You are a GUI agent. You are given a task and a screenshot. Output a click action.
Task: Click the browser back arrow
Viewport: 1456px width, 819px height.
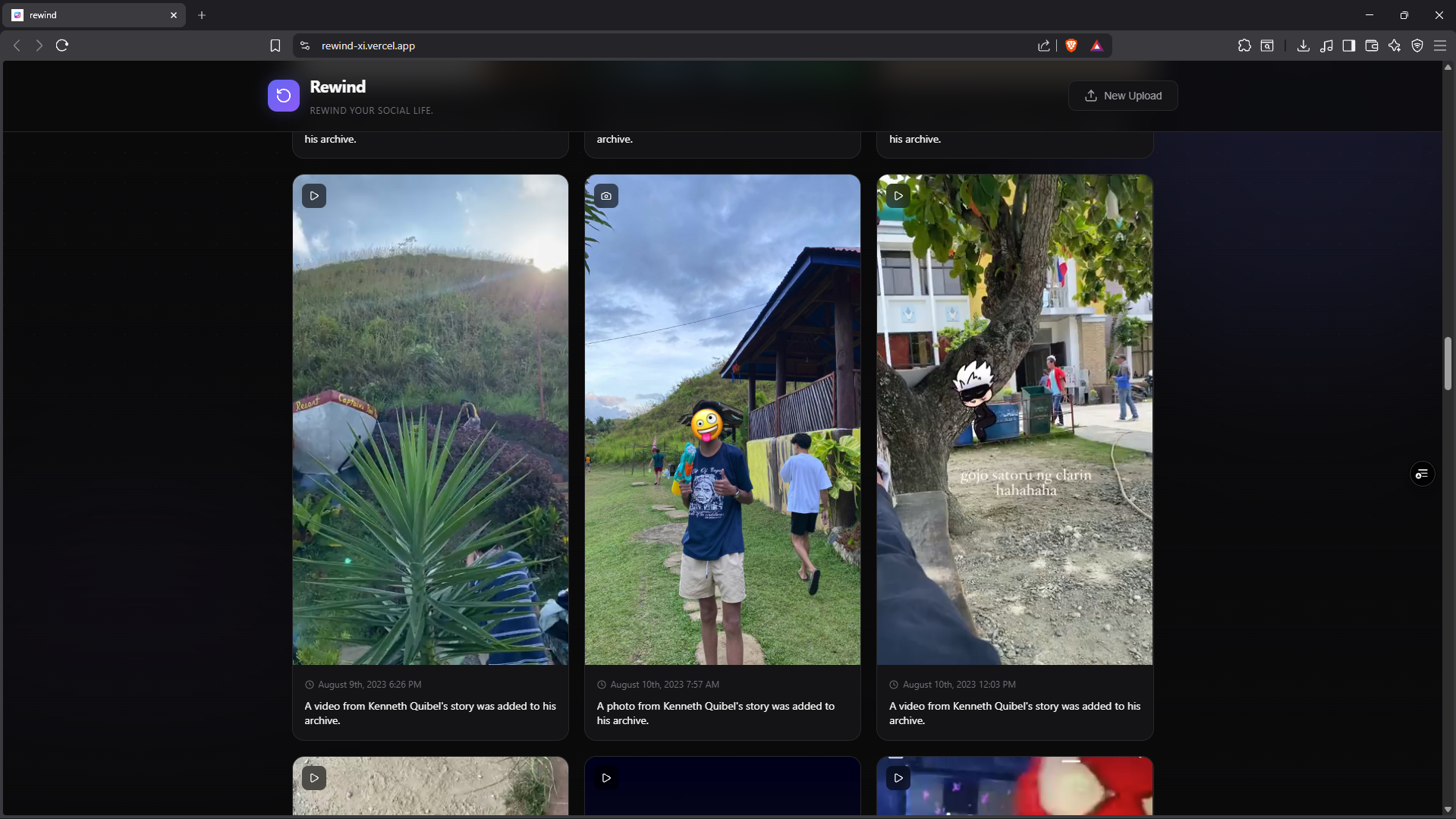[x=17, y=46]
